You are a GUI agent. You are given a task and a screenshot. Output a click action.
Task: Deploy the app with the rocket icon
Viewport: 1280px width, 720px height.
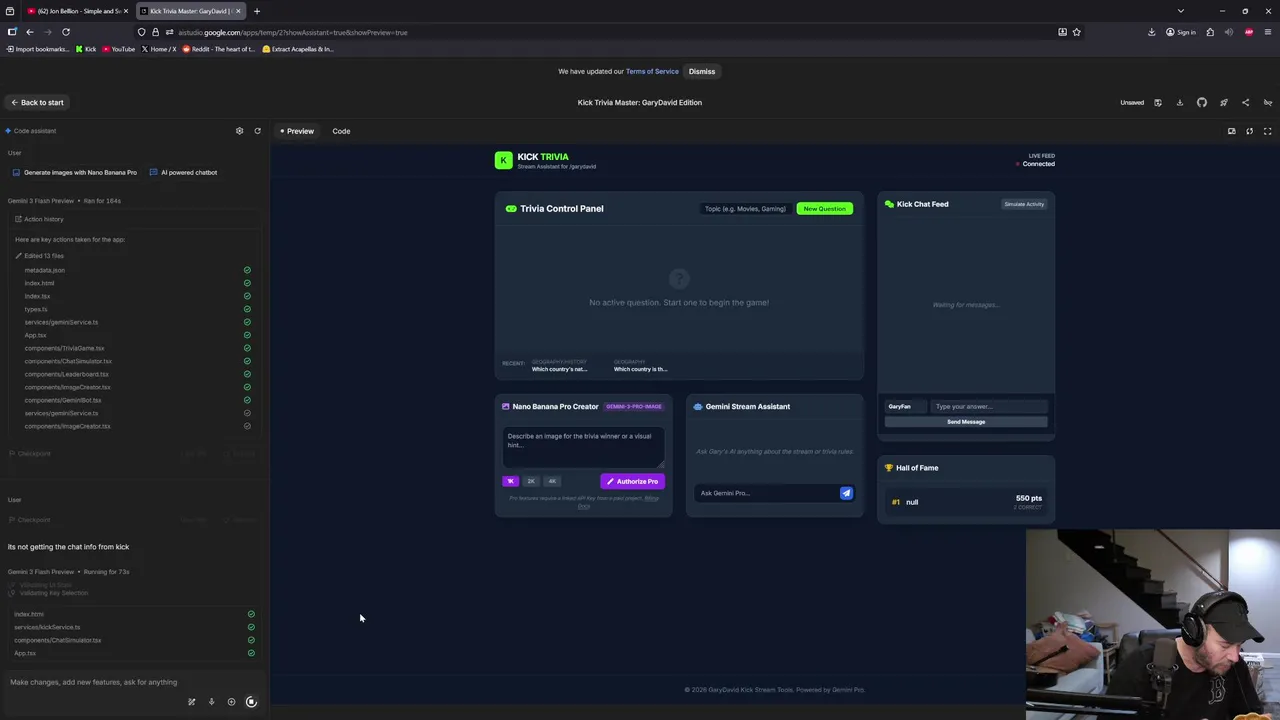(1223, 102)
